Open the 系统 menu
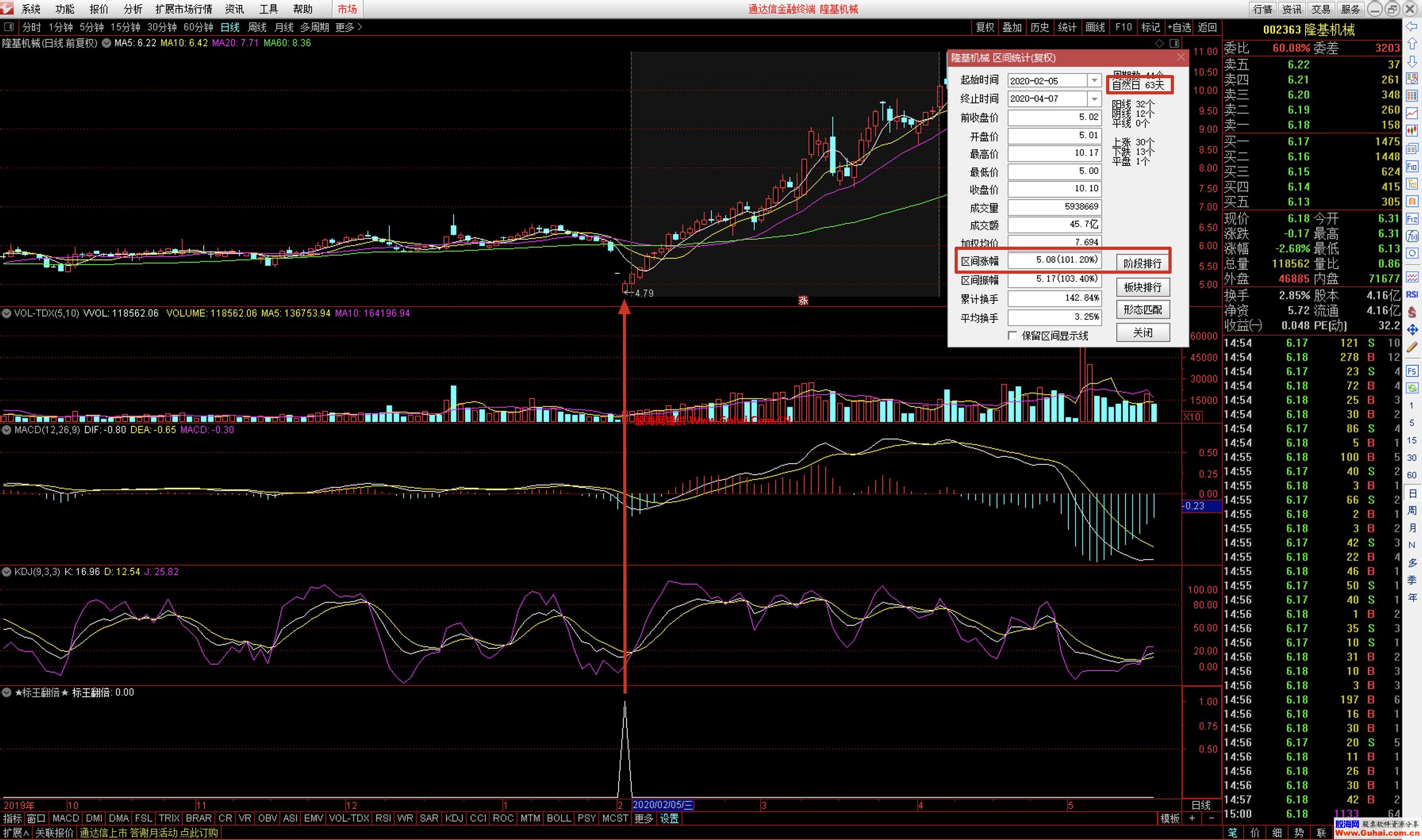This screenshot has width=1422, height=840. pos(31,9)
